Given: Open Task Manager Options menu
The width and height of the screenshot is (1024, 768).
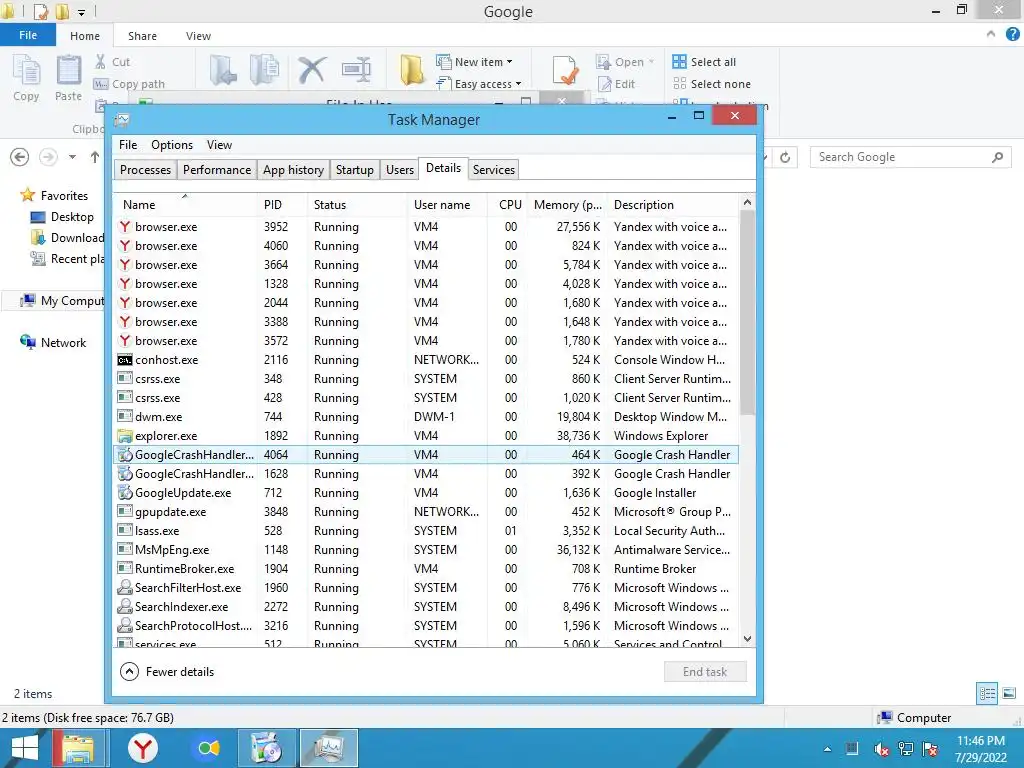Looking at the screenshot, I should click(172, 145).
